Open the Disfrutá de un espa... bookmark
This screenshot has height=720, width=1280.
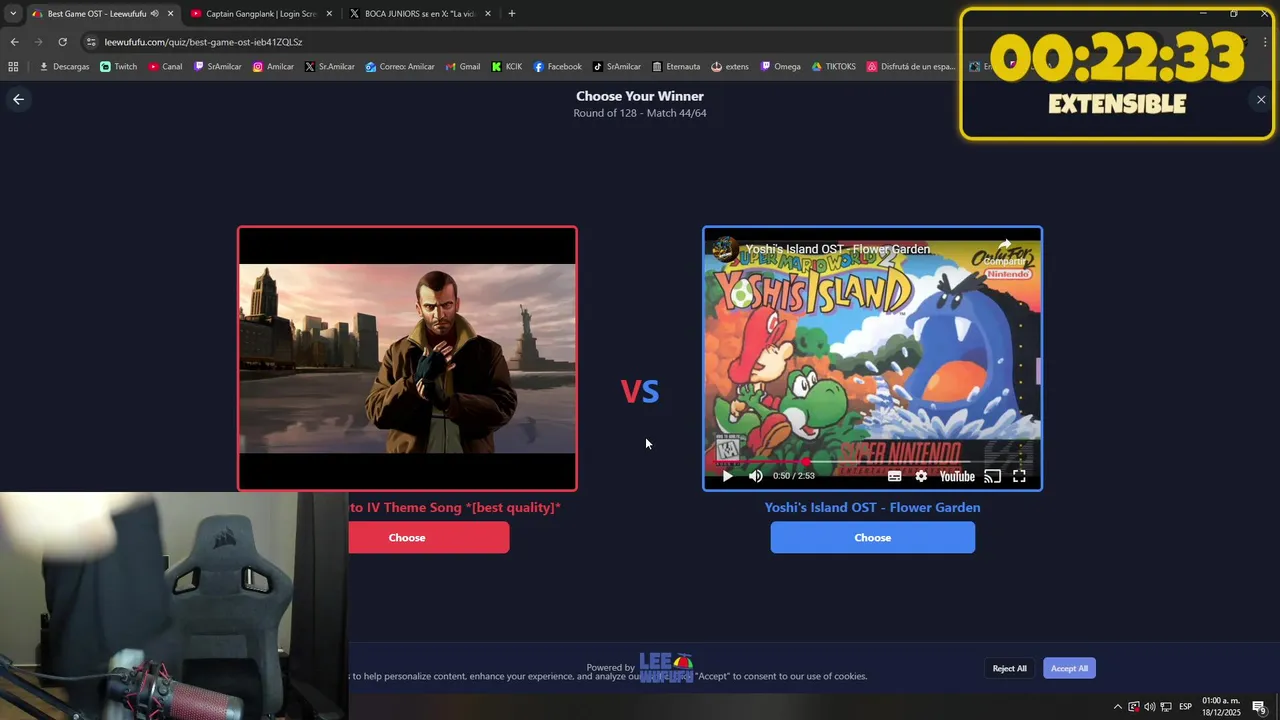tap(911, 67)
